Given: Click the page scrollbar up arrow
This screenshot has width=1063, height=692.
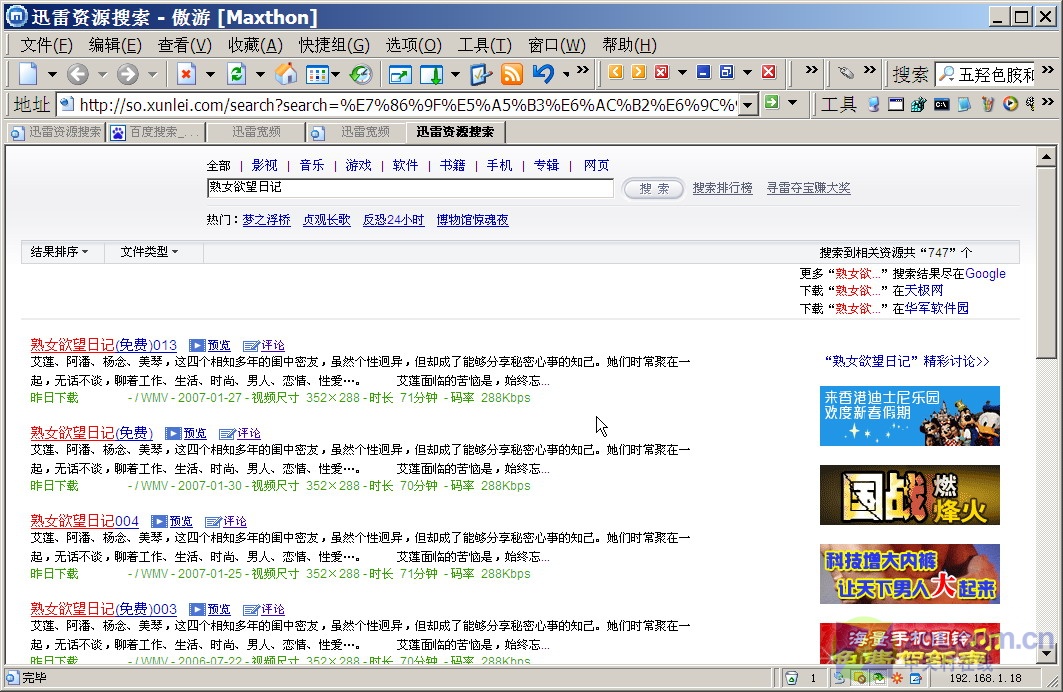Looking at the screenshot, I should (1046, 157).
